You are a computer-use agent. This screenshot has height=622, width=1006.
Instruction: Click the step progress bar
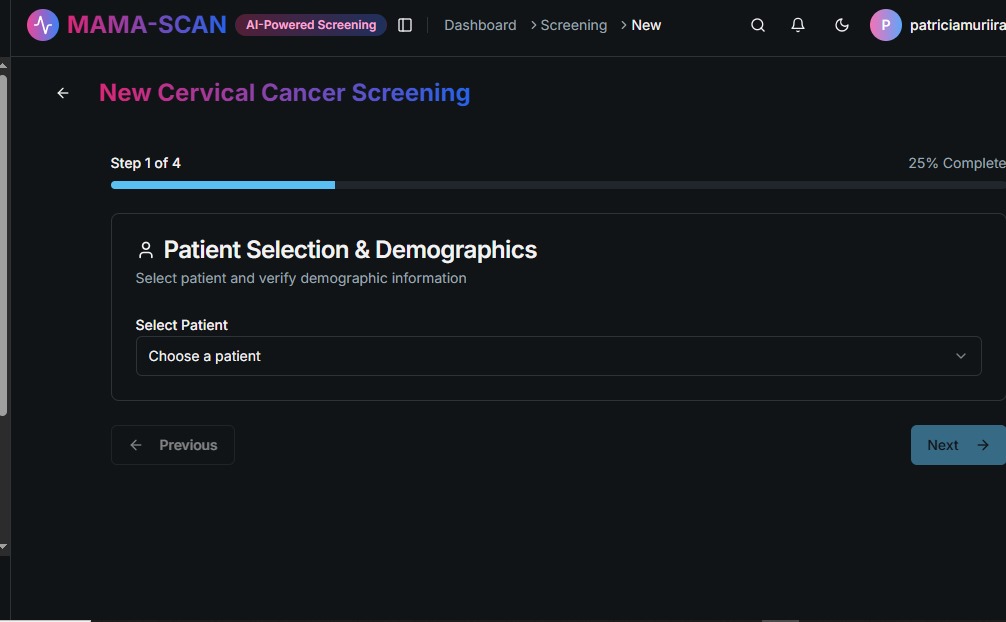pyautogui.click(x=558, y=185)
